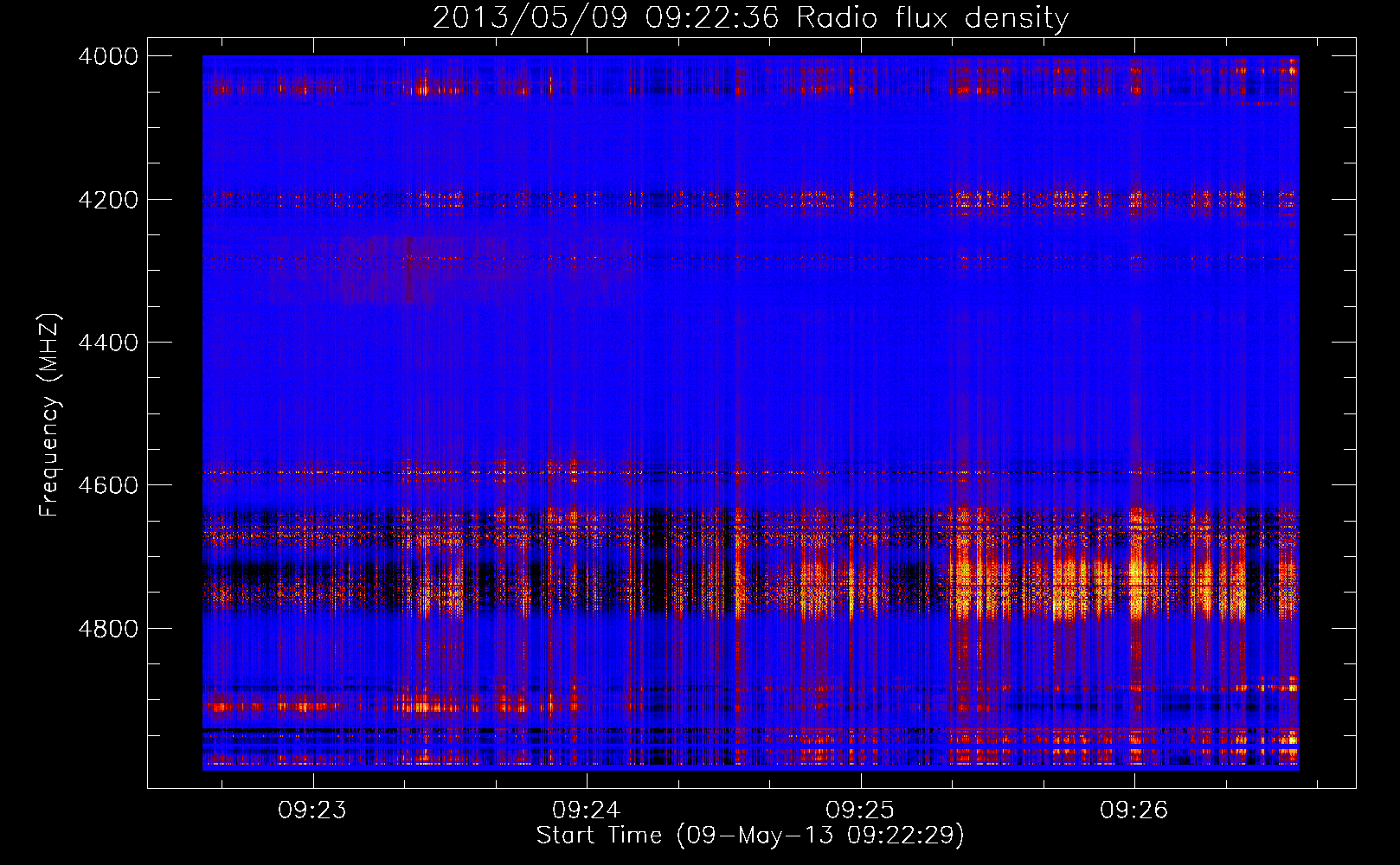This screenshot has height=865, width=1400.
Task: Click the 09:23 time tick label
Action: pos(312,811)
